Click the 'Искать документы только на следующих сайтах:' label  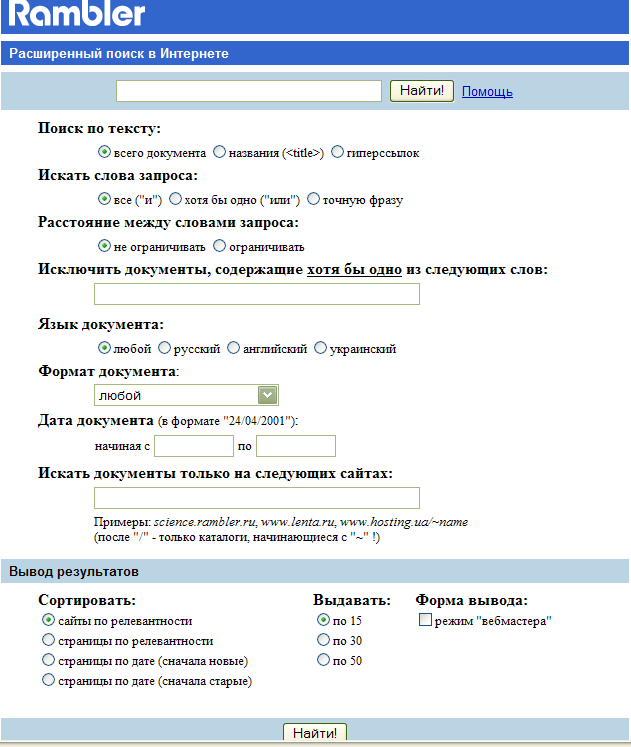(x=215, y=474)
